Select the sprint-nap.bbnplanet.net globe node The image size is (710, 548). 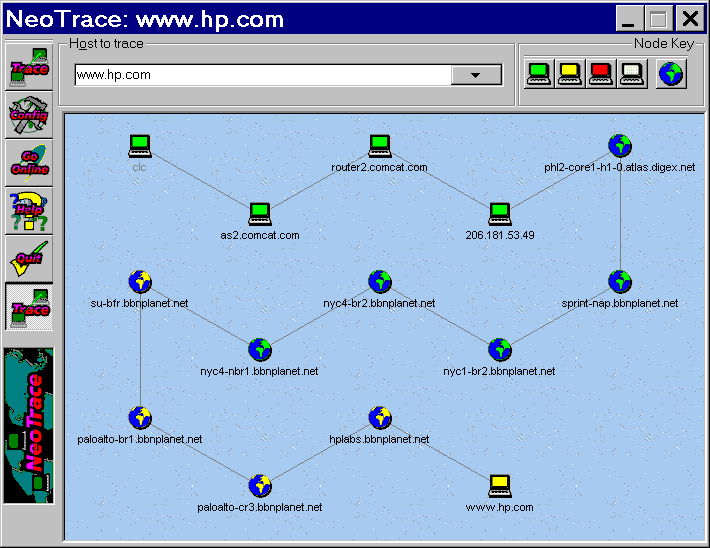pos(620,281)
